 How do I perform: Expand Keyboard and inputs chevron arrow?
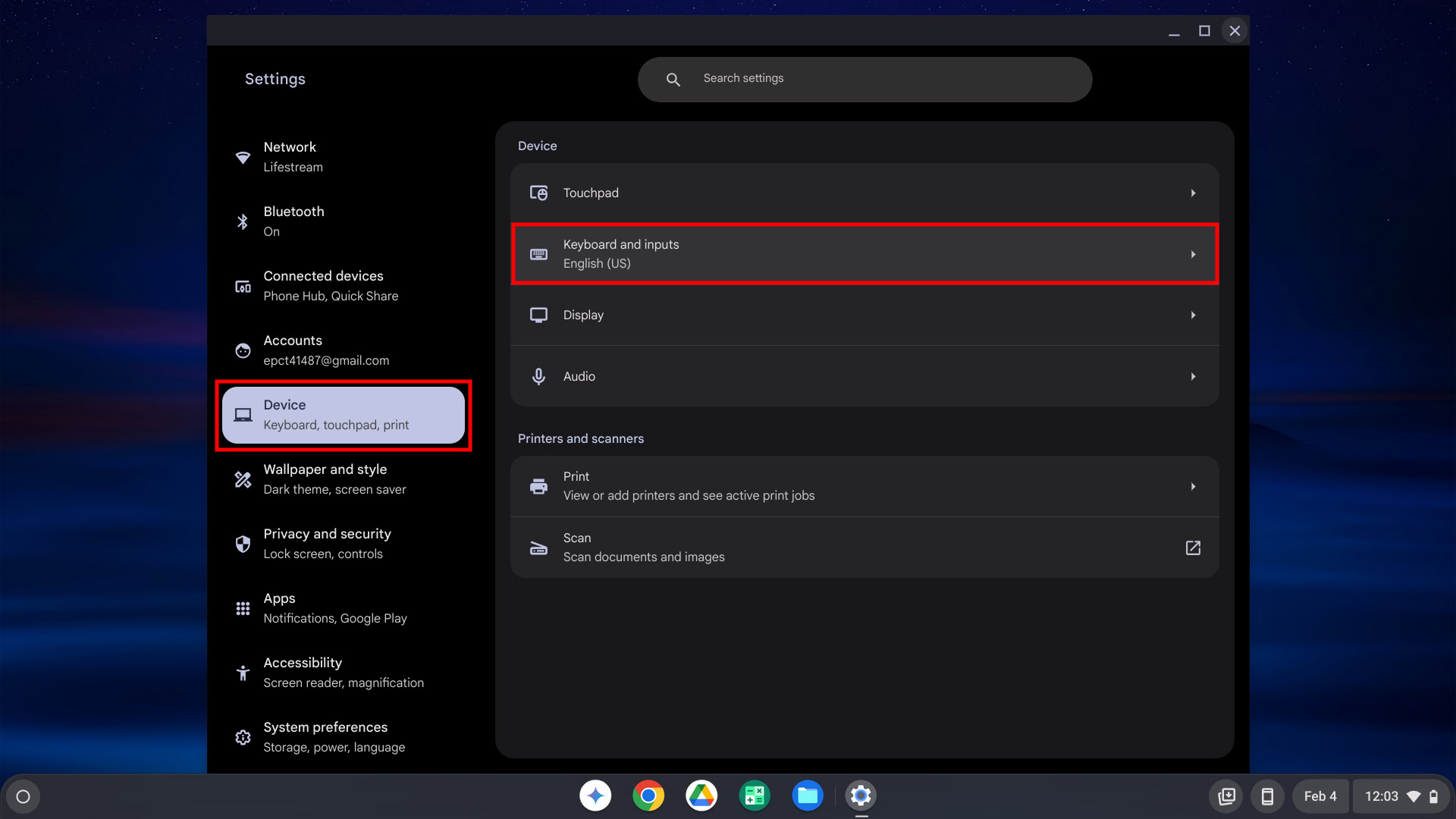pyautogui.click(x=1193, y=254)
